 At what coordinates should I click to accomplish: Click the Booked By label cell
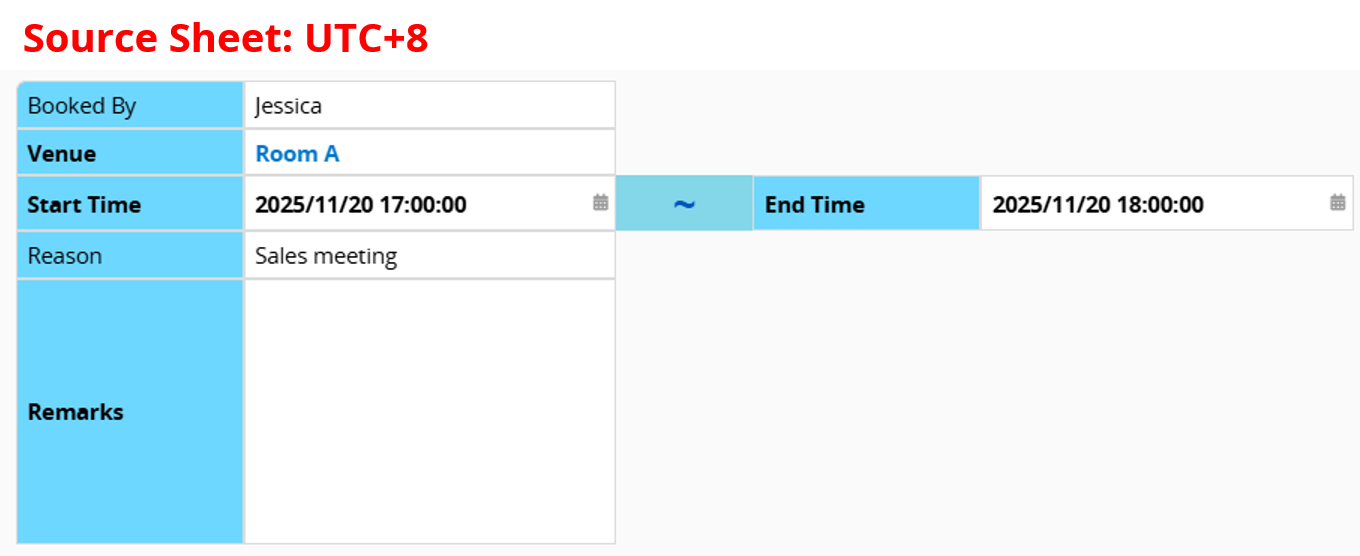130,106
